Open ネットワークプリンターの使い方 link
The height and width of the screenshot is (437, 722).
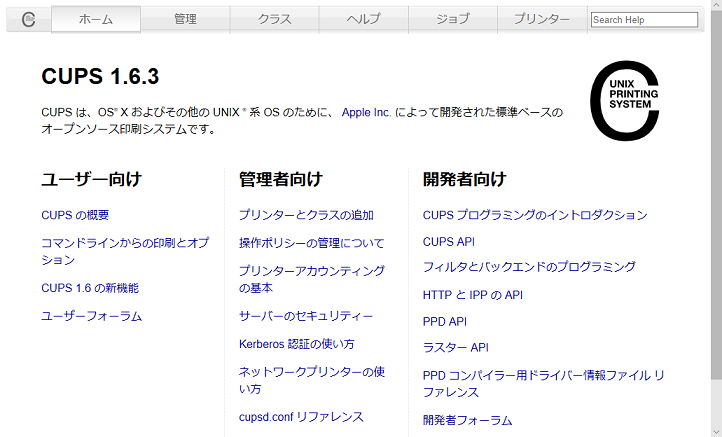coord(312,380)
